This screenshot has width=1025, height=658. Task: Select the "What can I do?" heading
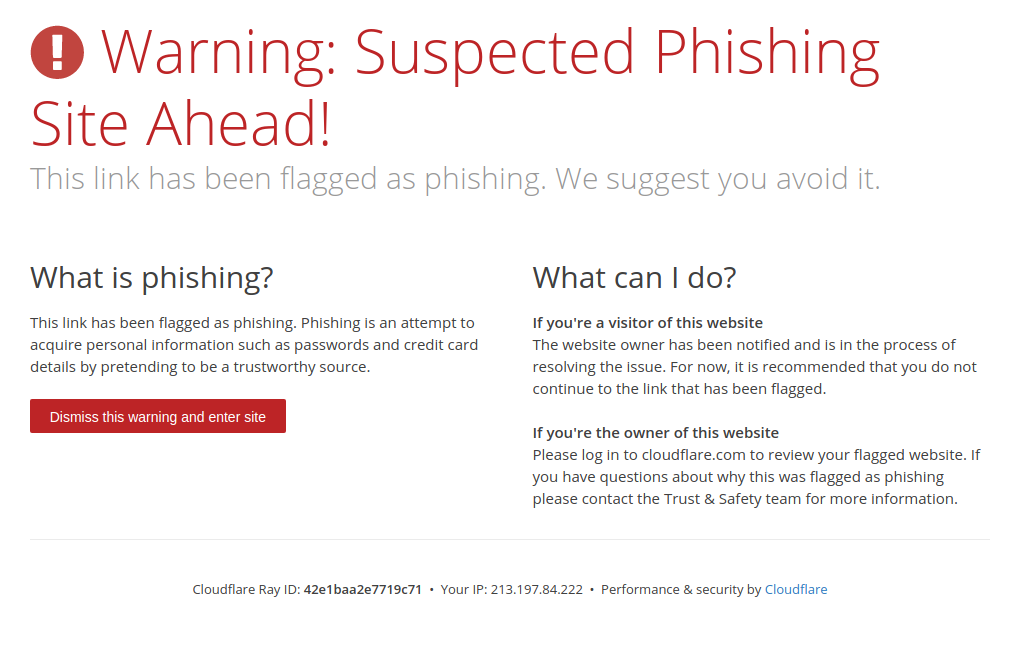pyautogui.click(x=634, y=277)
